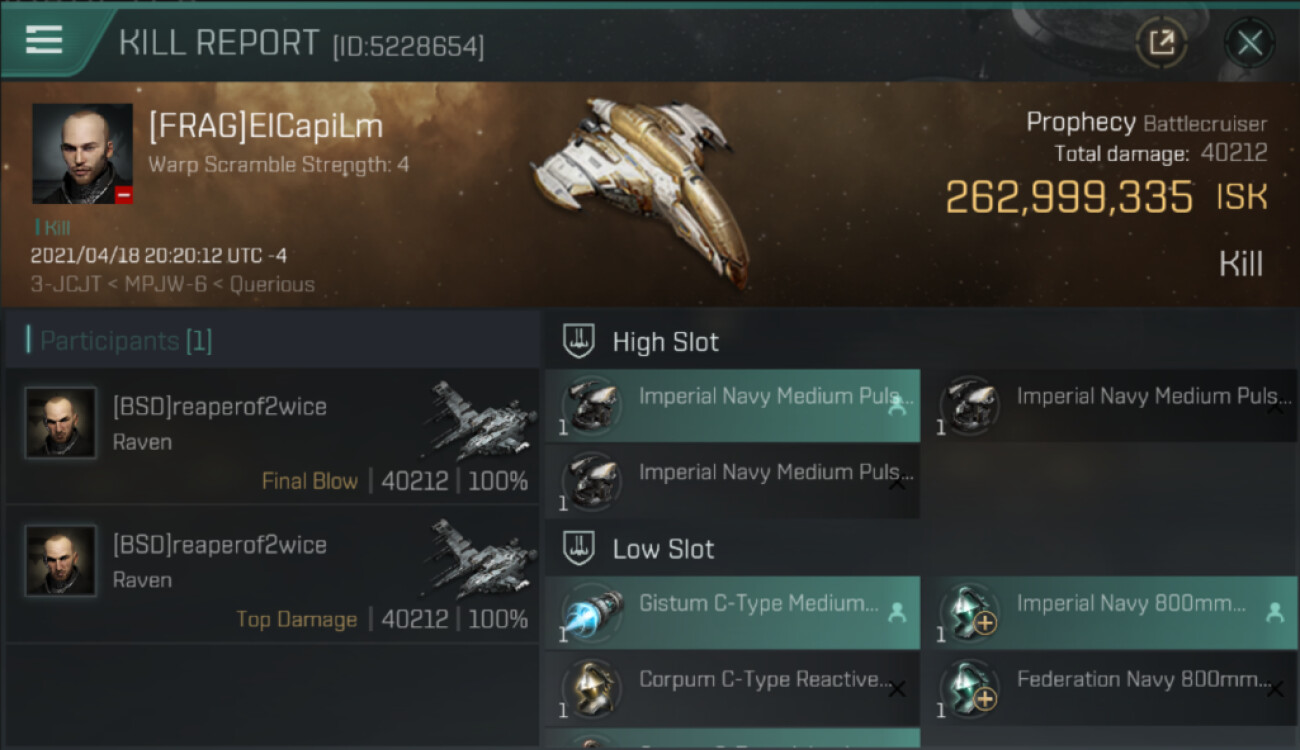
Task: Close the kill report window
Action: pyautogui.click(x=1249, y=43)
